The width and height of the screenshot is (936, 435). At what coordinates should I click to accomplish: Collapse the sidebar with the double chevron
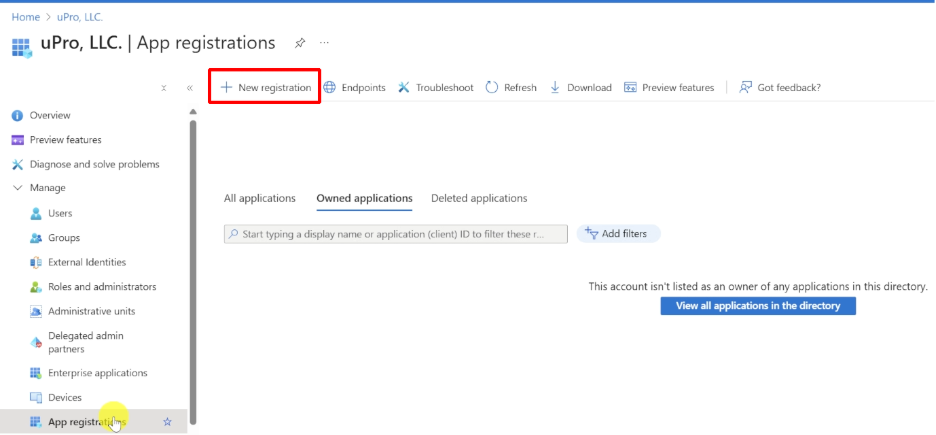tap(189, 88)
